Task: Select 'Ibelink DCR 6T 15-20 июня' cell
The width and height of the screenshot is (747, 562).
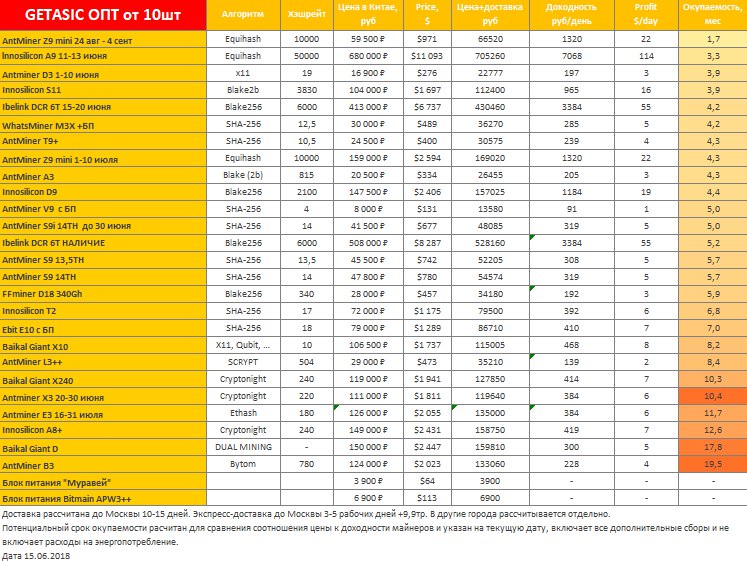Action: 103,107
